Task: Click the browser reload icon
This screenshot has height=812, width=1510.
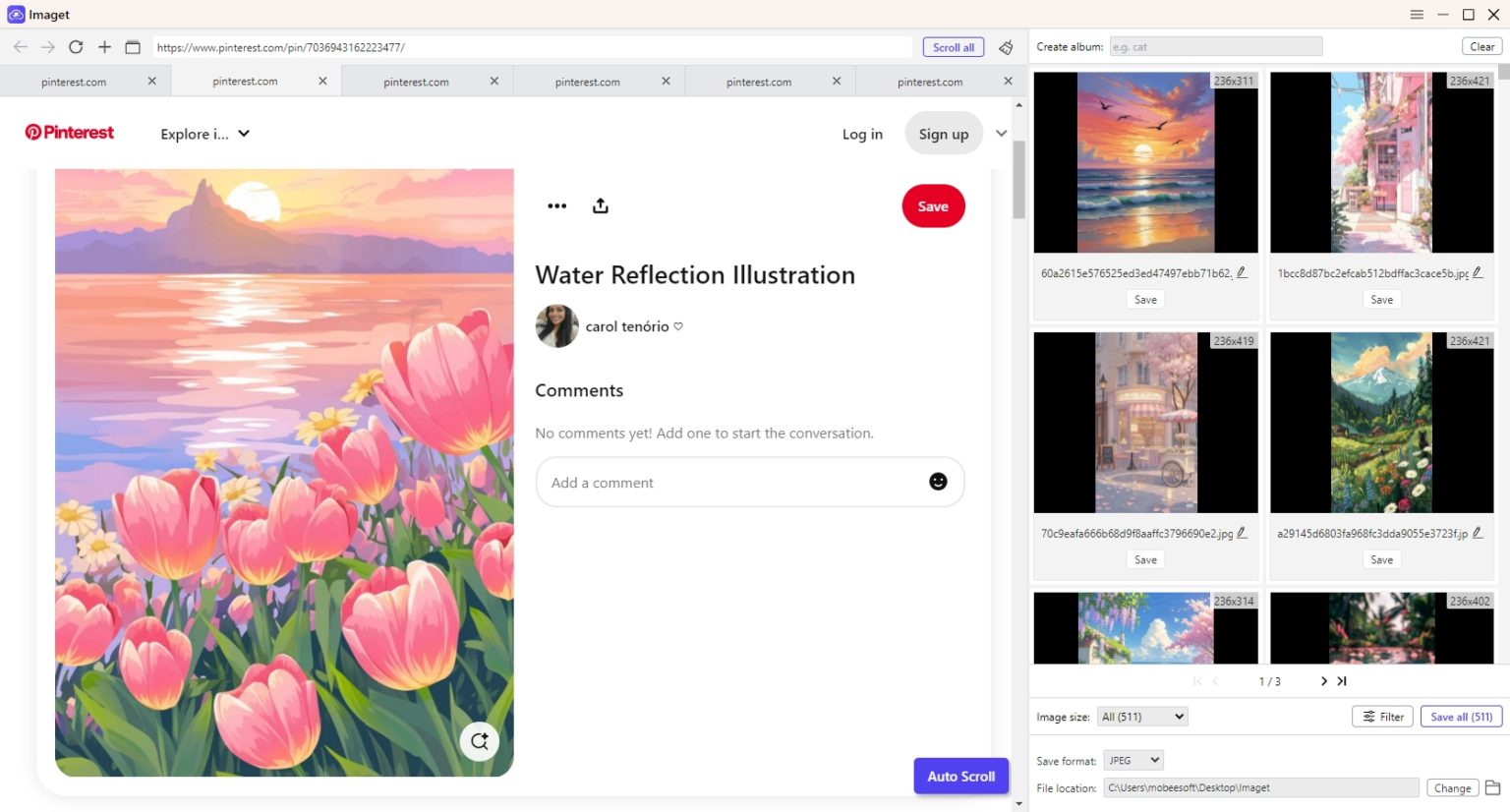Action: point(76,47)
